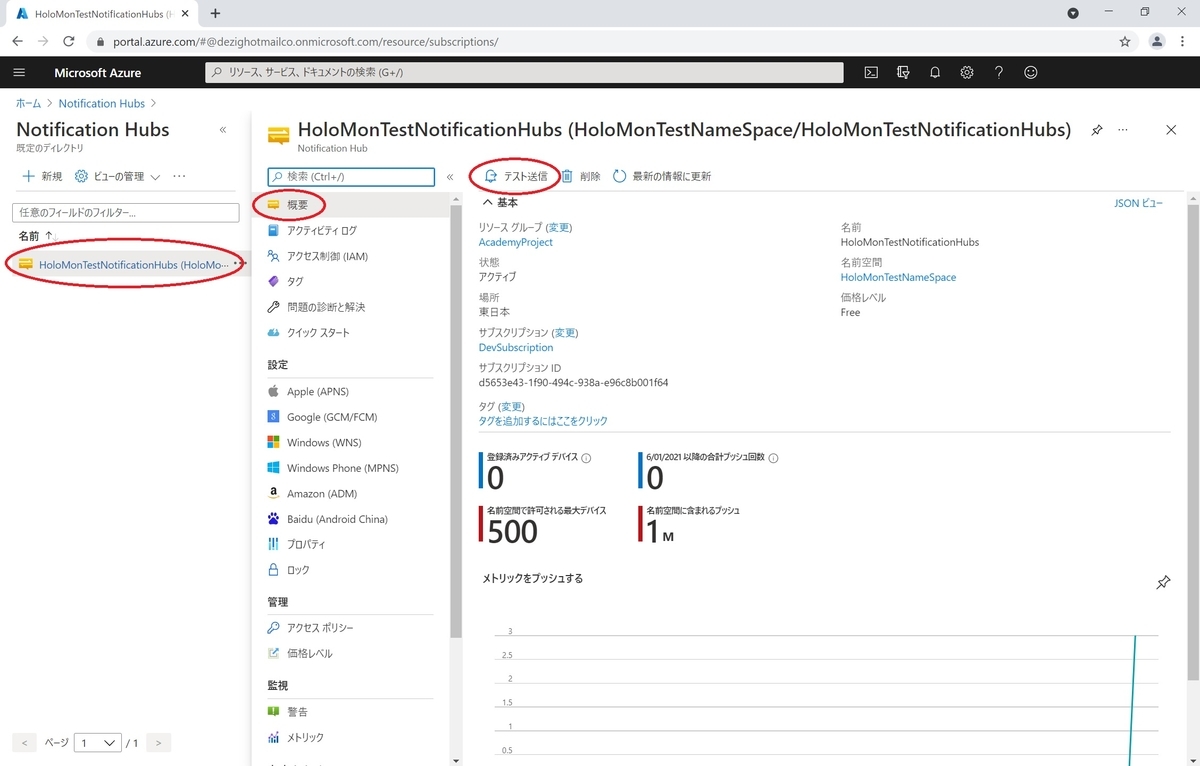Image resolution: width=1200 pixels, height=766 pixels.
Task: Click 削除 delete button
Action: (581, 176)
